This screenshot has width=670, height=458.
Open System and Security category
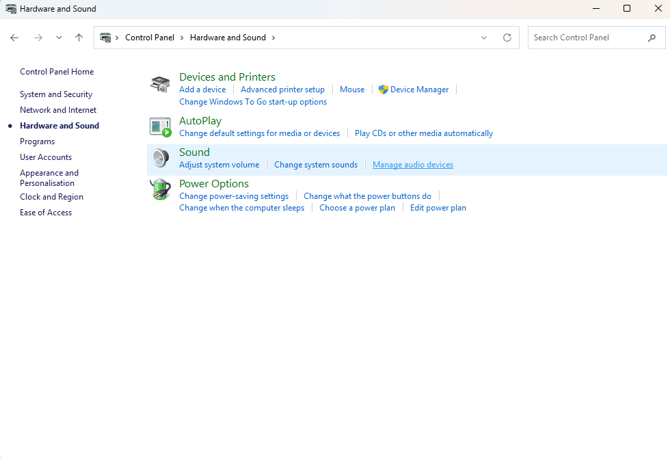(56, 94)
